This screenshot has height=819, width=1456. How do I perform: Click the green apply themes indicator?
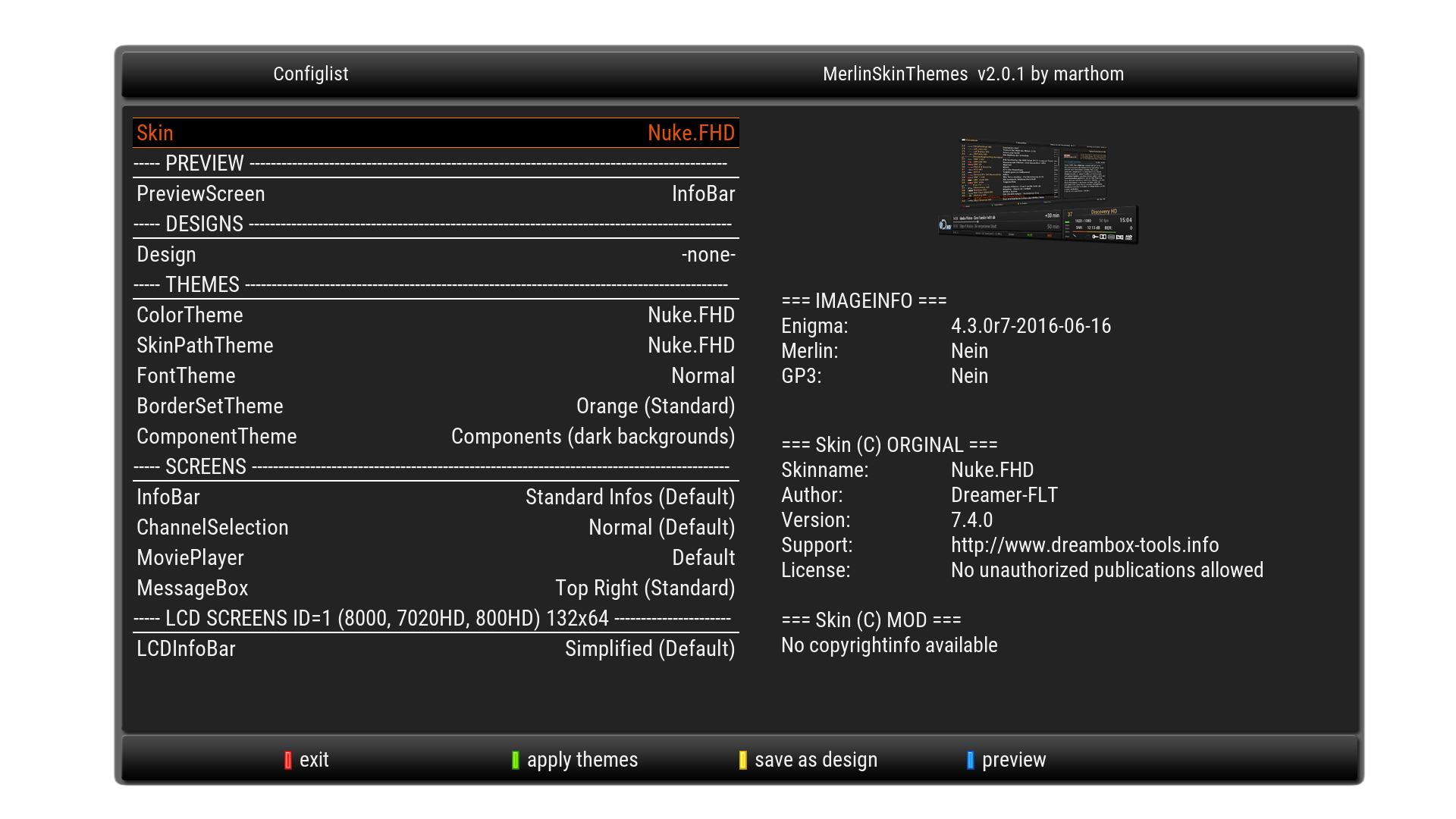tap(516, 760)
